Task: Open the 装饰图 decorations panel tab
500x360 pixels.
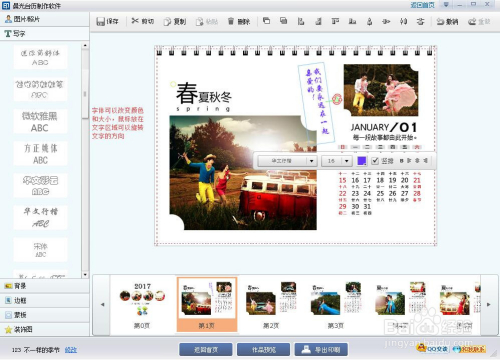Action: 45,329
